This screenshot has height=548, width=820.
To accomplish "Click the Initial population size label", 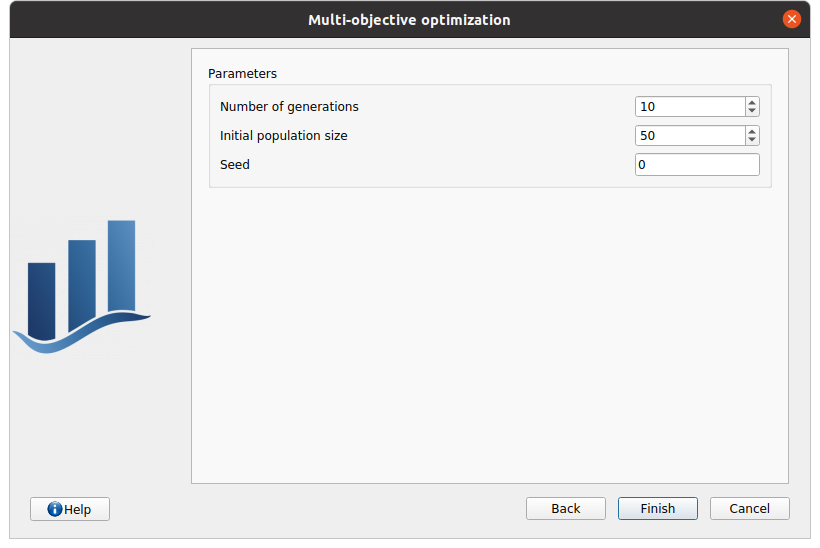I will click(284, 136).
